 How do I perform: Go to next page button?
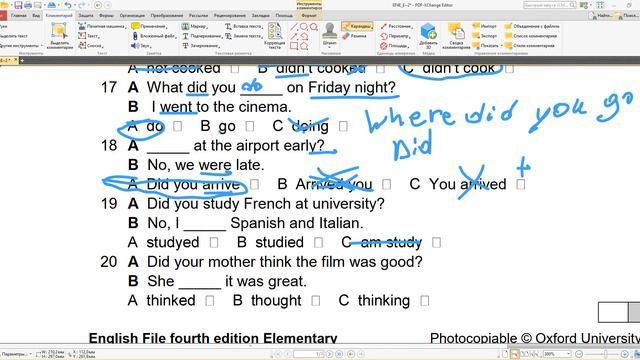(329, 354)
